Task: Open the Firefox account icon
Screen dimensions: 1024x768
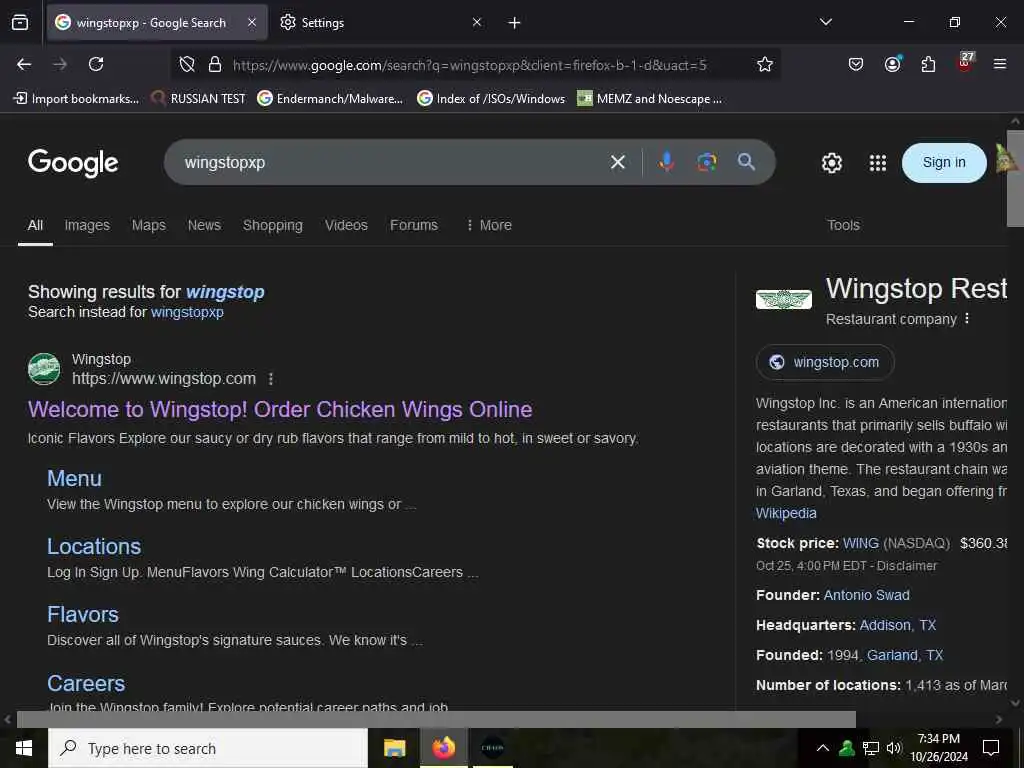Action: pyautogui.click(x=892, y=64)
